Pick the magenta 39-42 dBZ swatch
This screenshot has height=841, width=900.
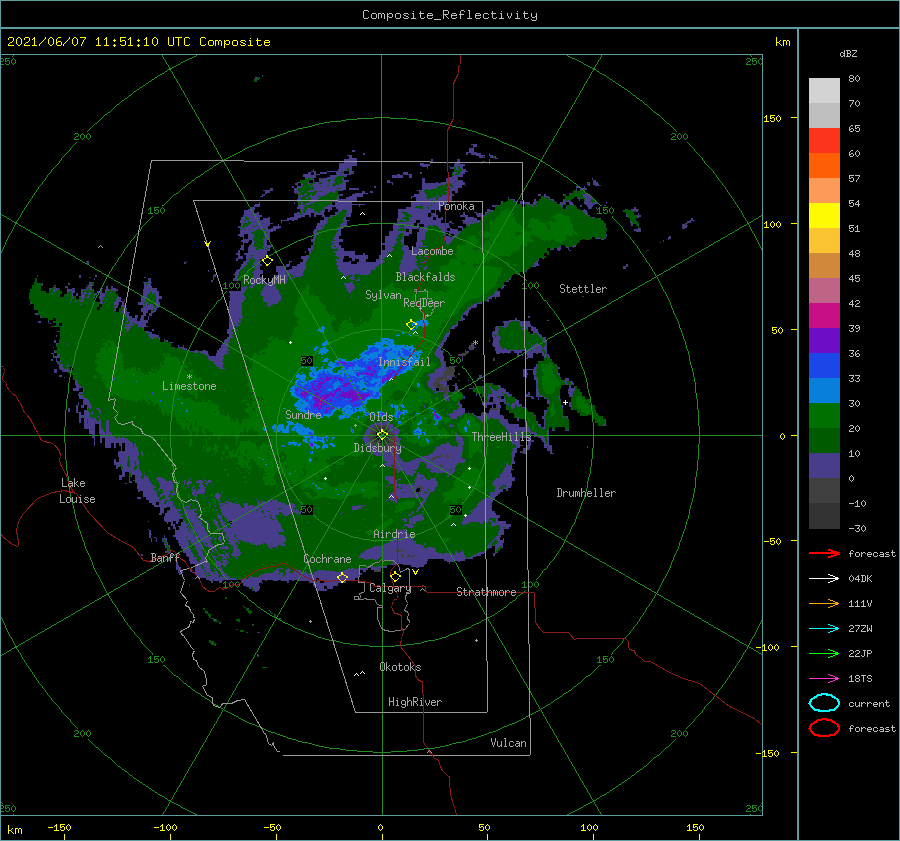(824, 316)
